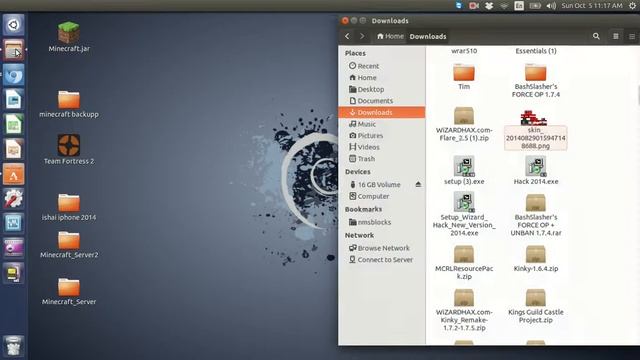The image size is (640, 360).
Task: Open the clock Sun Oct 5 11:17 AM
Action: [x=592, y=6]
